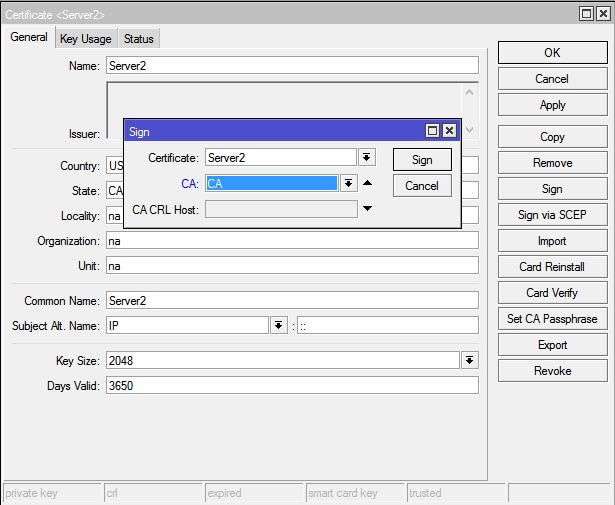Maximize the Sign dialog window
The image size is (615, 505).
[432, 131]
